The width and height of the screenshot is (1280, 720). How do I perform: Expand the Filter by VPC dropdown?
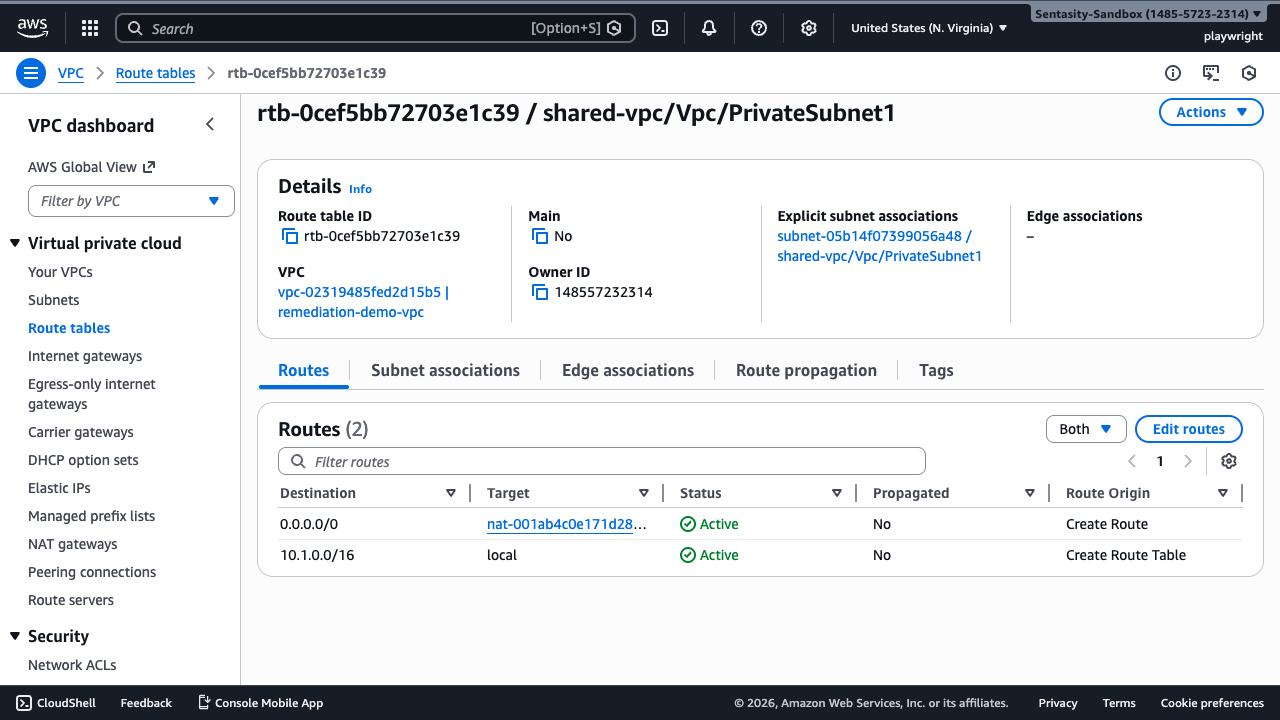(x=131, y=201)
